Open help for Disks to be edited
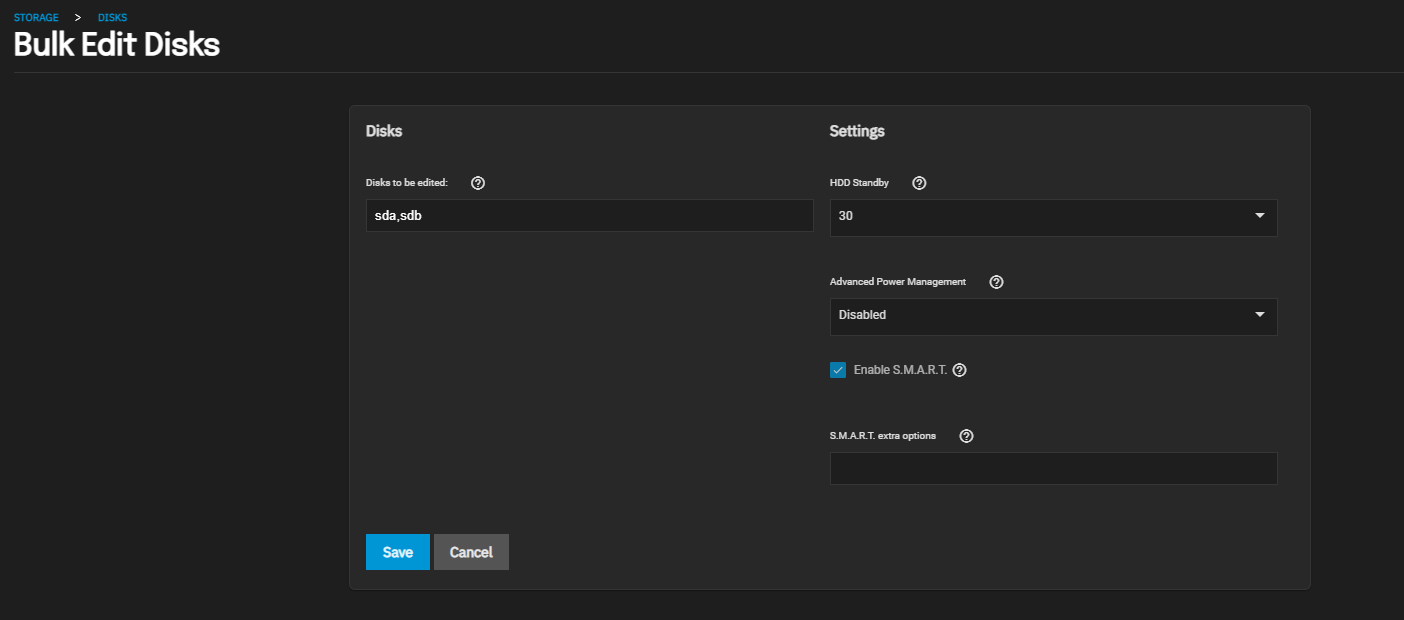 click(478, 183)
